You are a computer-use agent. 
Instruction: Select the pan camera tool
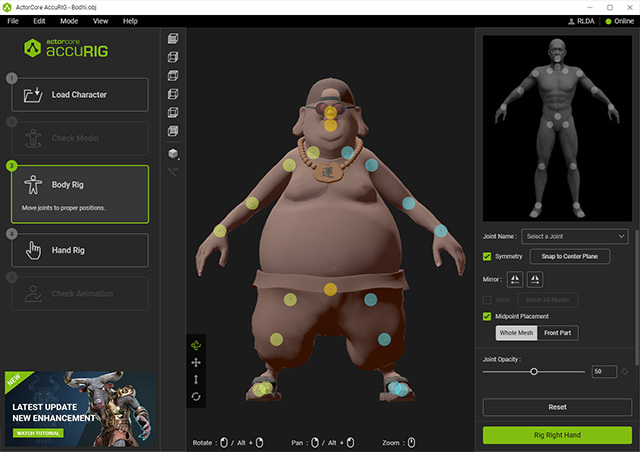[x=196, y=362]
